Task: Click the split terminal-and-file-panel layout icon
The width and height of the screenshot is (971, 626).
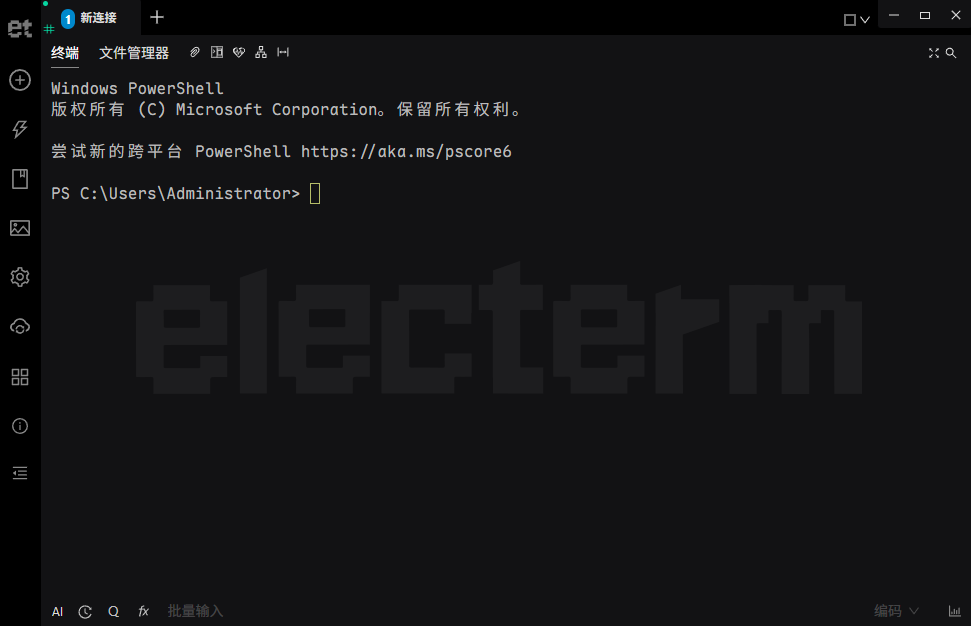Action: 217,53
